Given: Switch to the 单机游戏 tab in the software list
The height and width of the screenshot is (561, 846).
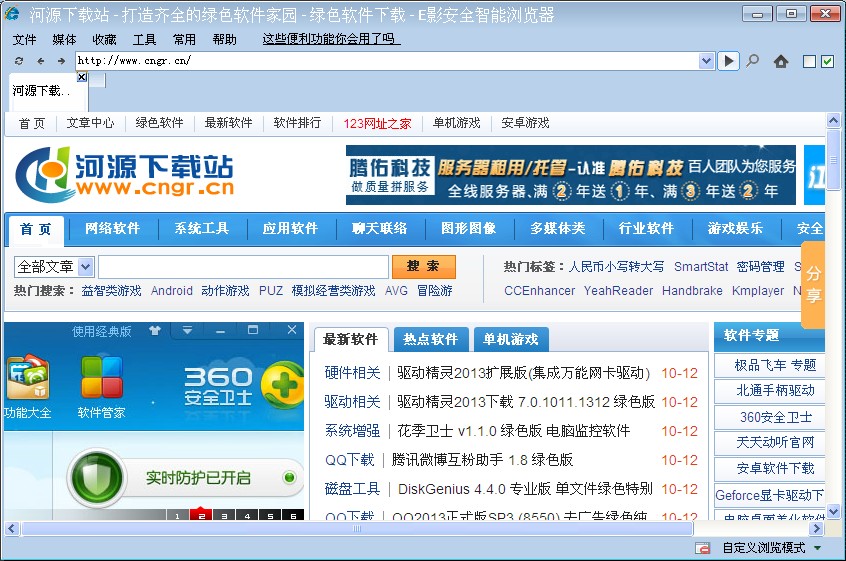Looking at the screenshot, I should pos(510,339).
